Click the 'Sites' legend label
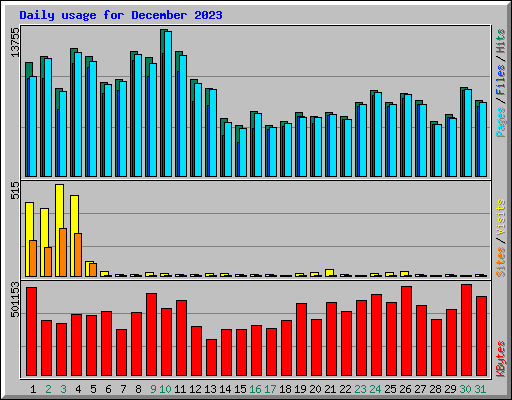This screenshot has width=512, height=400. [x=501, y=262]
